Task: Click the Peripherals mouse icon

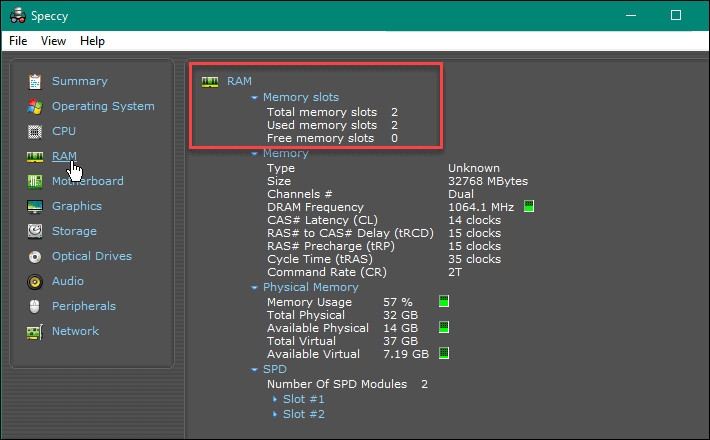Action: [x=35, y=306]
